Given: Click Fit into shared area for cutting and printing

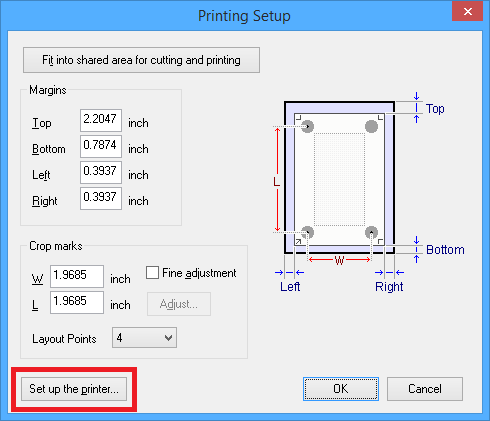Looking at the screenshot, I should [141, 60].
